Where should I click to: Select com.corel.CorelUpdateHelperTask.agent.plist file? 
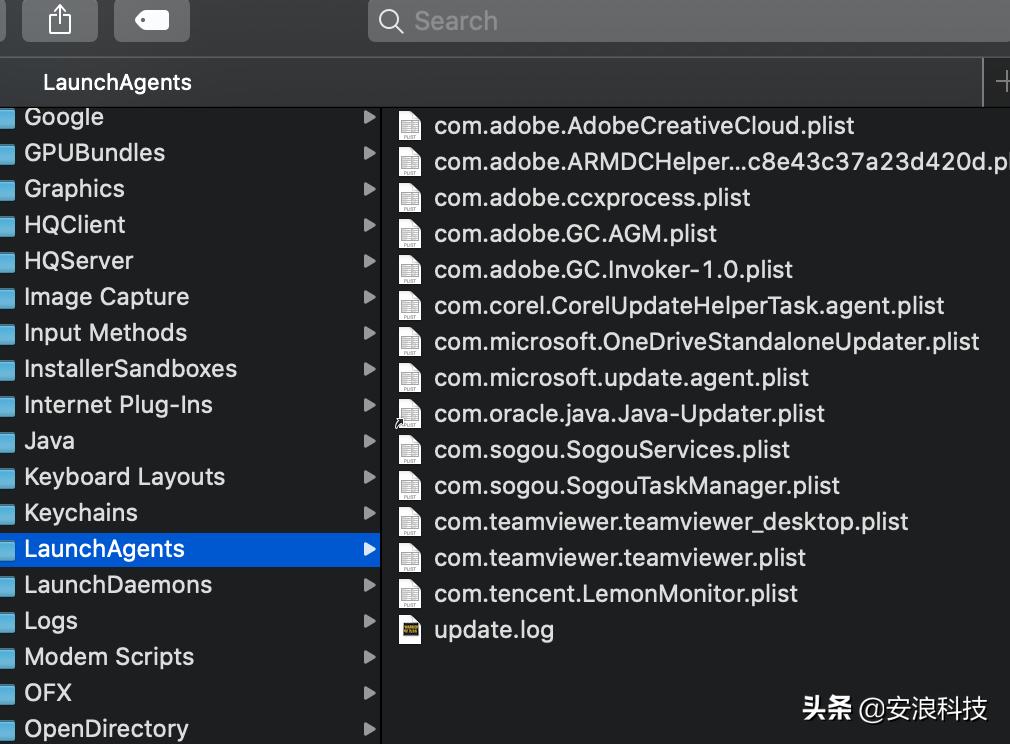(689, 306)
